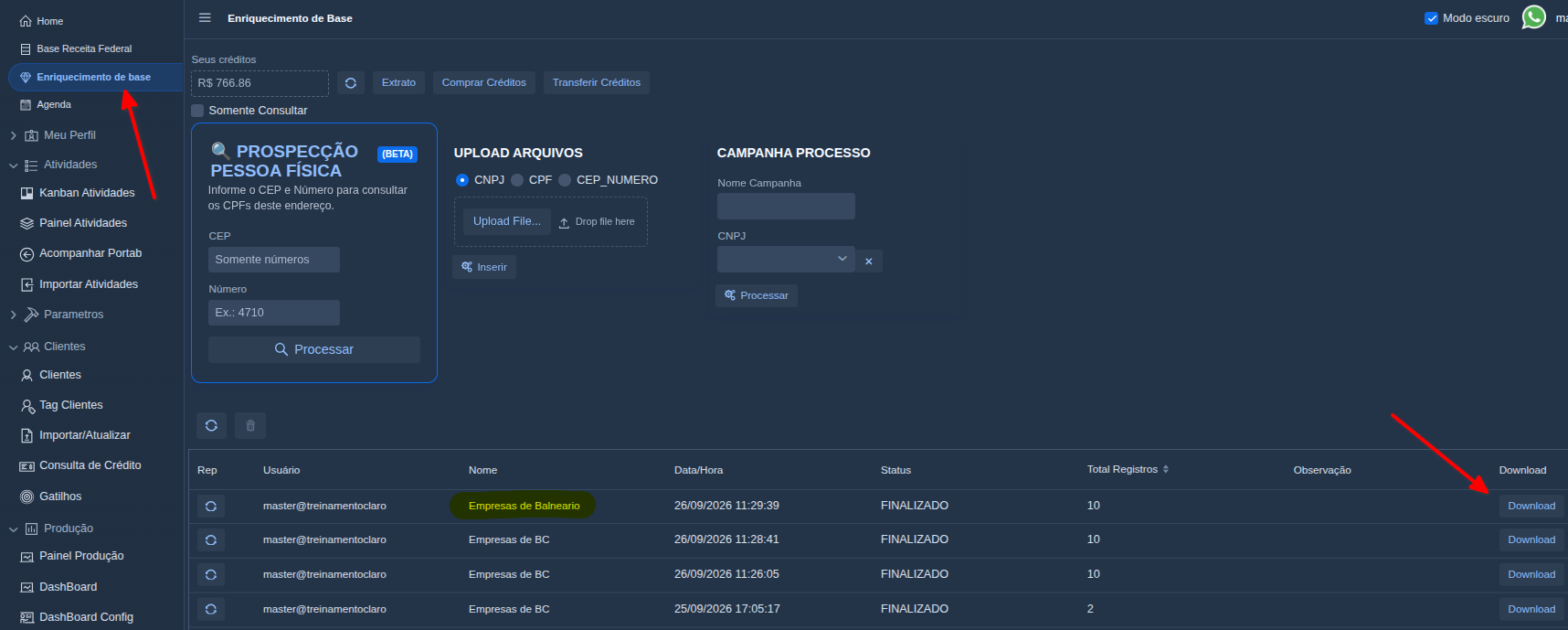Toggle the Modo escuro checkbox
The height and width of the screenshot is (630, 1568).
click(x=1432, y=18)
